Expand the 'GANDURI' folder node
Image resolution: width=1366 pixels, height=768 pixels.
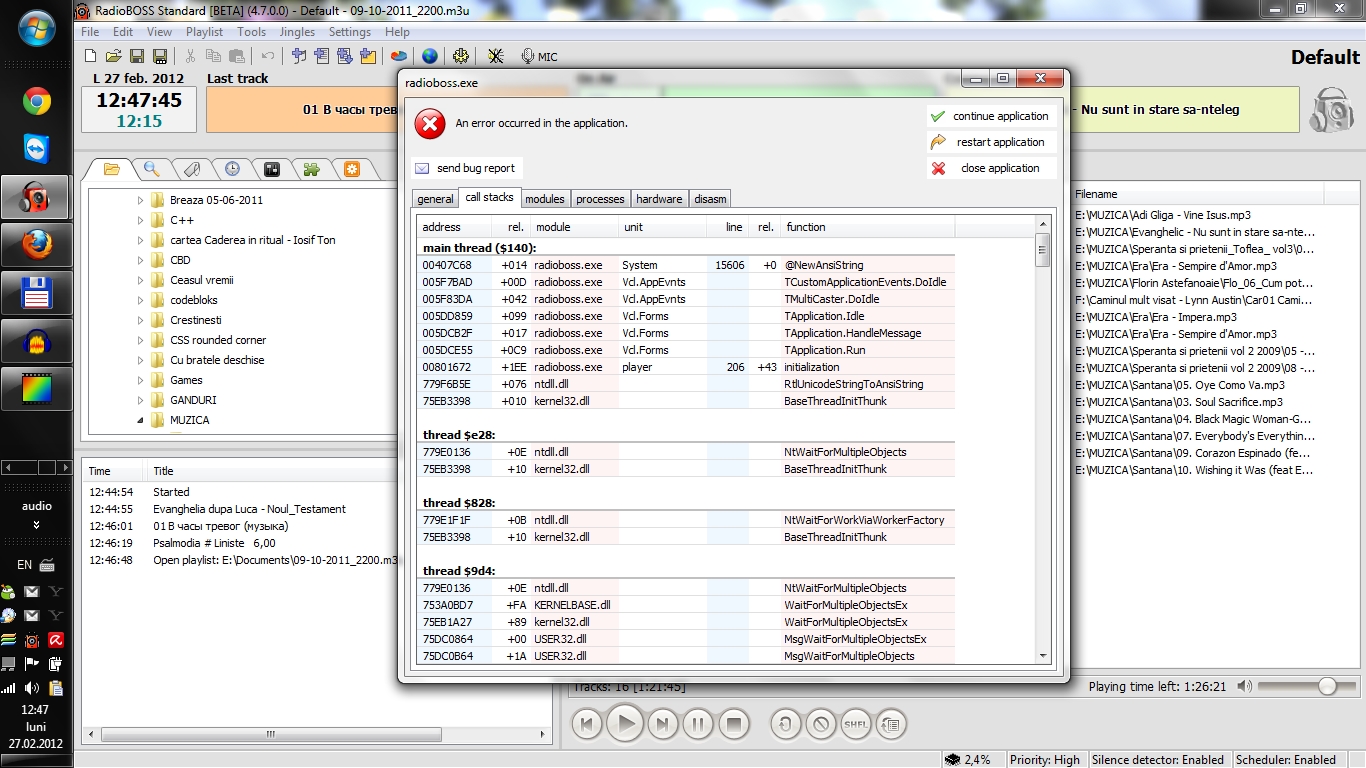pyautogui.click(x=141, y=400)
